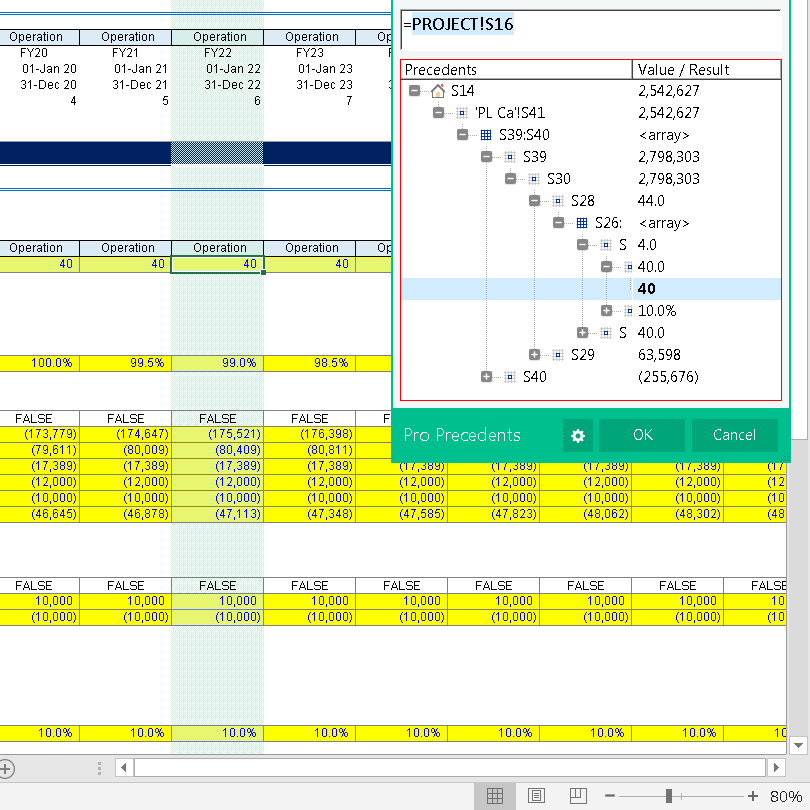Click the =PROJECT!S16 formula field

(x=590, y=29)
